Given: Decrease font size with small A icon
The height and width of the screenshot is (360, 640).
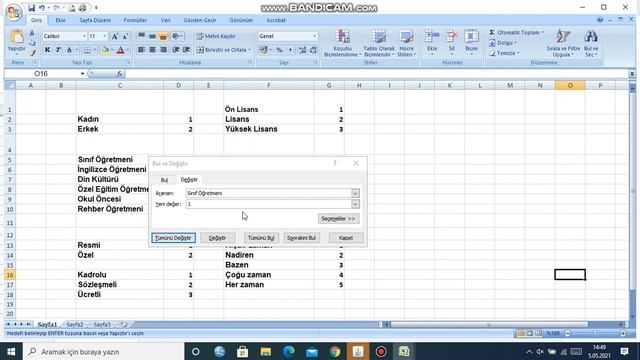Looking at the screenshot, I should point(125,36).
